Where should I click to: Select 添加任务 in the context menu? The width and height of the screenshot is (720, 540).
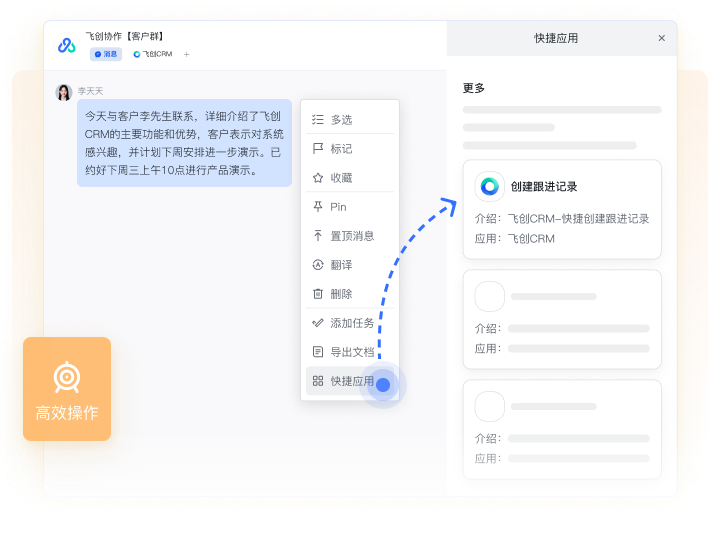[350, 323]
